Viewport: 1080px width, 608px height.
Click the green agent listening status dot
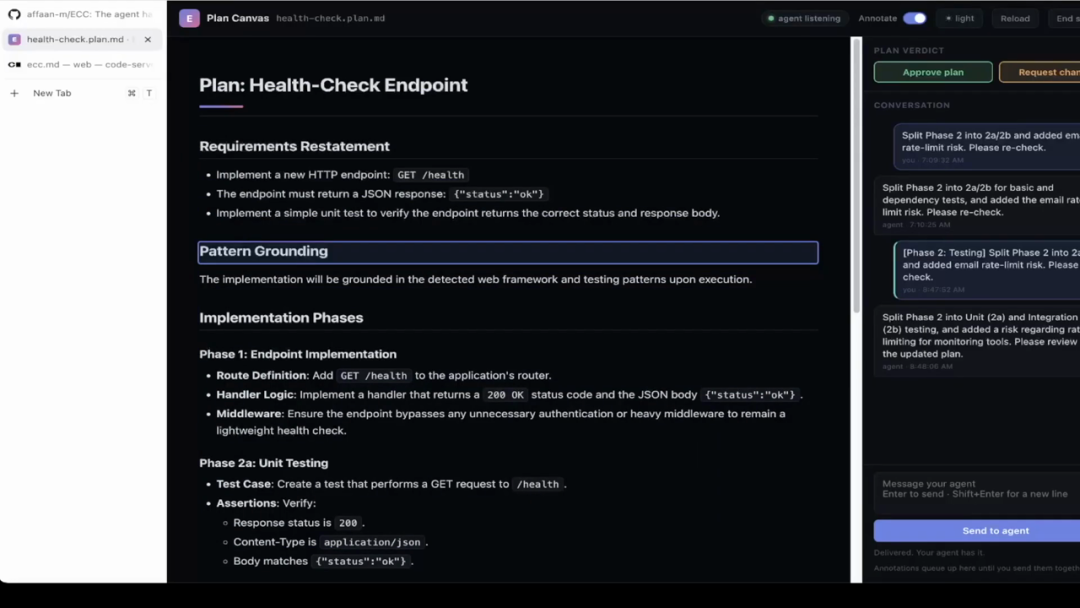[x=771, y=19]
